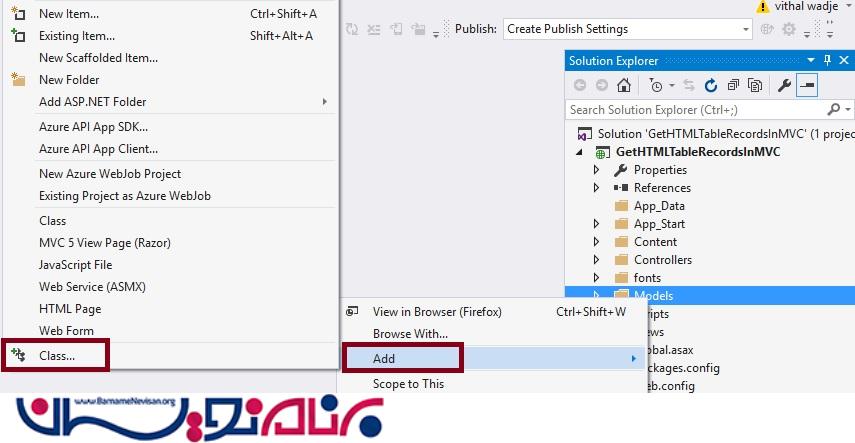Click the solution file icon beside 'GetHTMLTableRecordsInMVC'
855x443 pixels.
[x=585, y=134]
